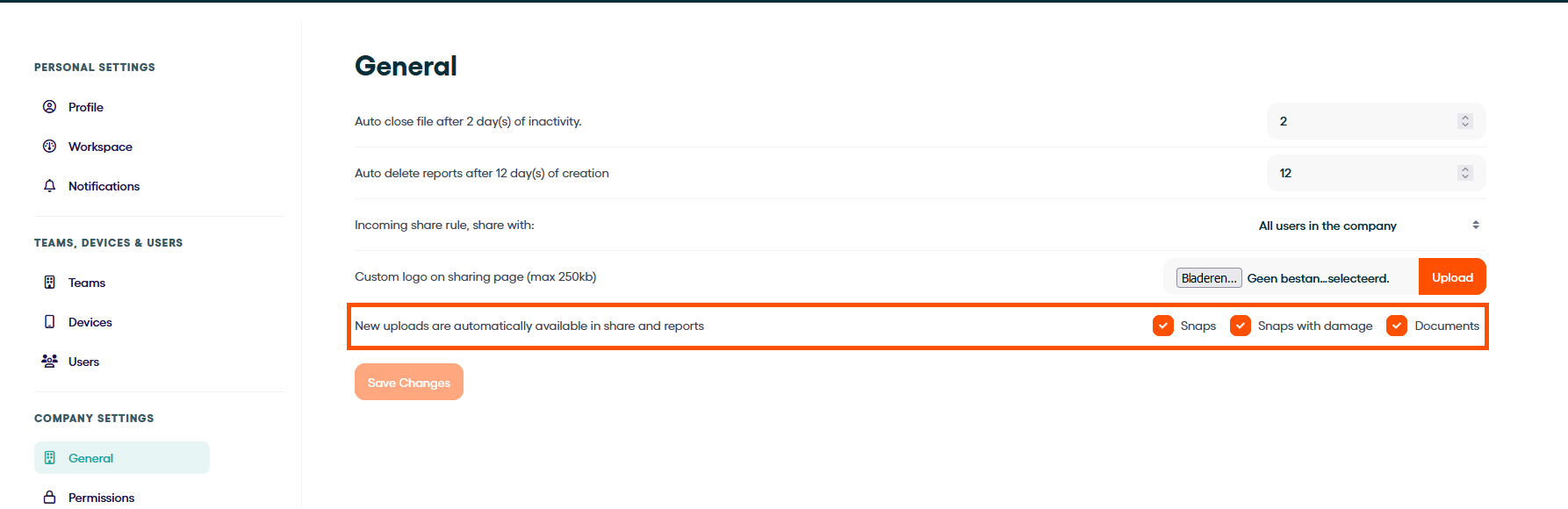Disable the Documents checkbox
This screenshot has height=509, width=1568.
1396,326
